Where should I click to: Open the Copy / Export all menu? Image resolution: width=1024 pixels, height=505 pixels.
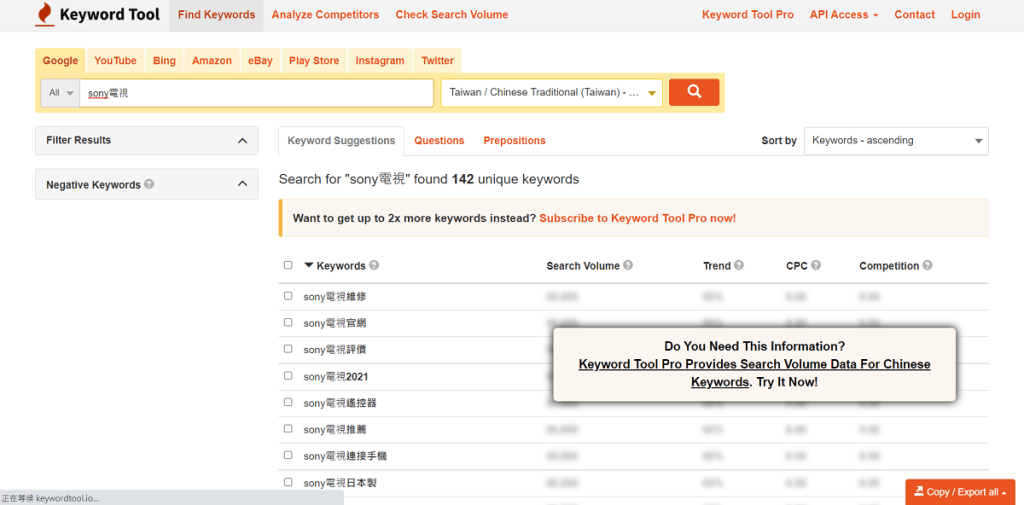point(960,492)
